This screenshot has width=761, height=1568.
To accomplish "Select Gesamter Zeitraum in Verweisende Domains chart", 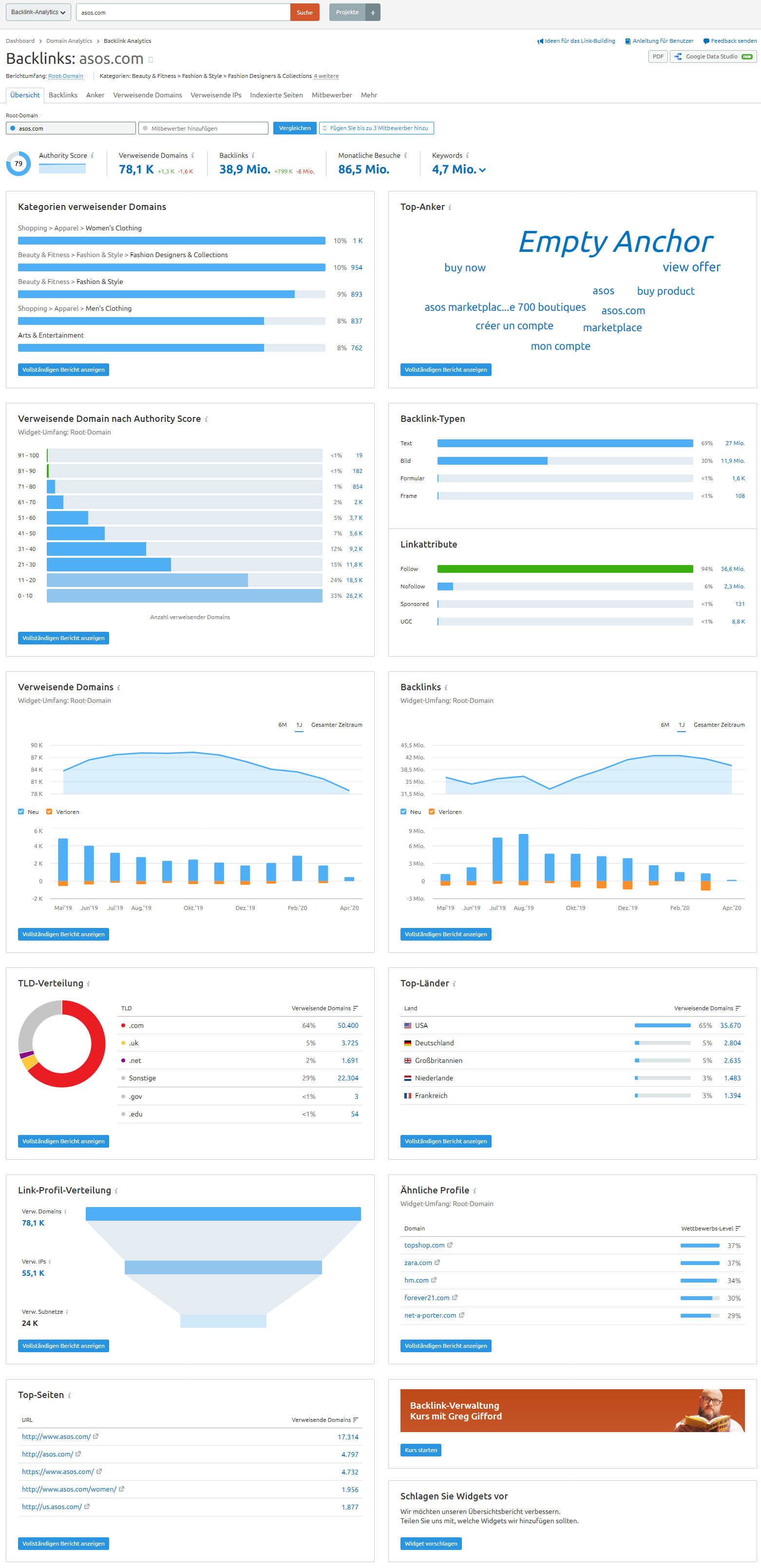I will (x=337, y=725).
